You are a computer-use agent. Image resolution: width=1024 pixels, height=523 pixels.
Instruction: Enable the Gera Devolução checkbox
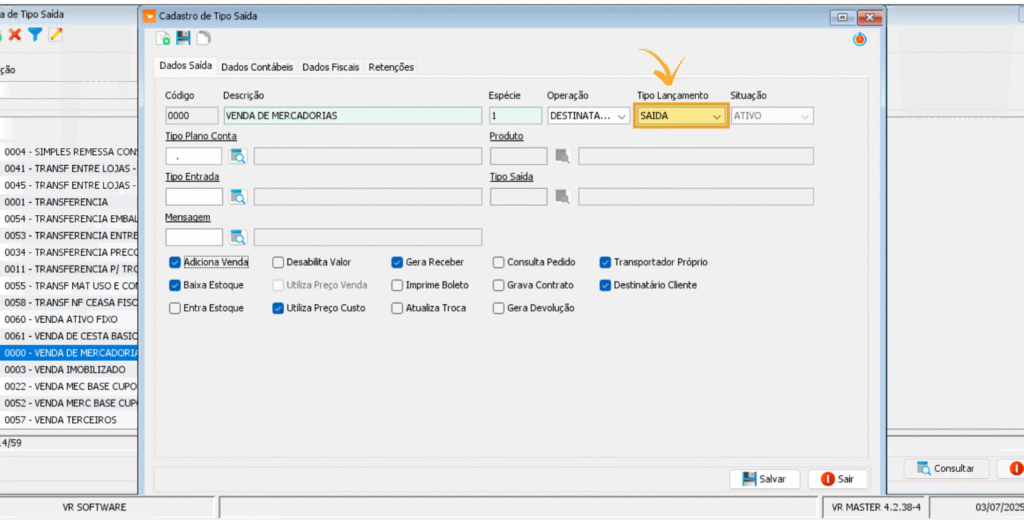[498, 308]
